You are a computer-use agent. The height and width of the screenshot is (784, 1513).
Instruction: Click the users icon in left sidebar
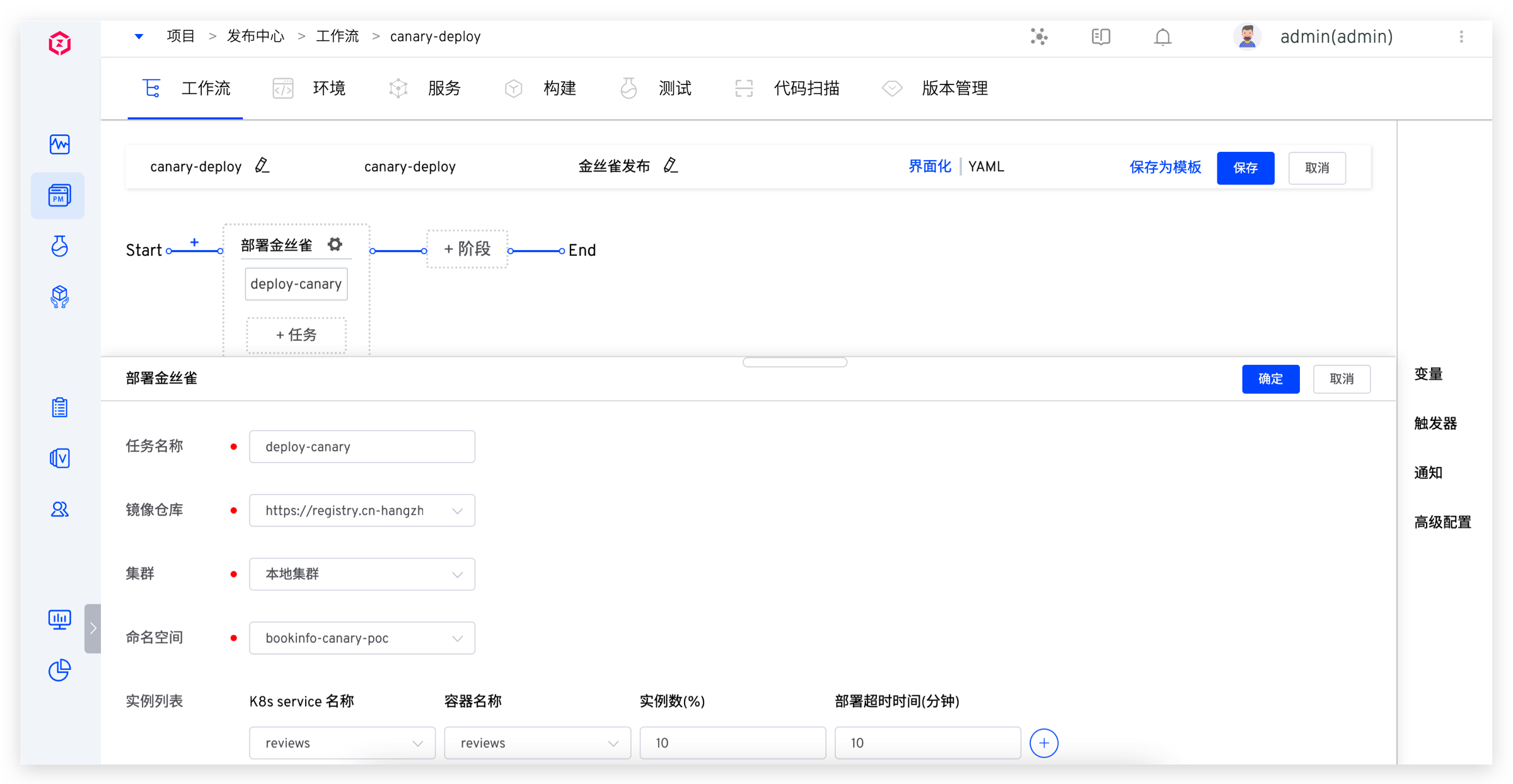59,509
